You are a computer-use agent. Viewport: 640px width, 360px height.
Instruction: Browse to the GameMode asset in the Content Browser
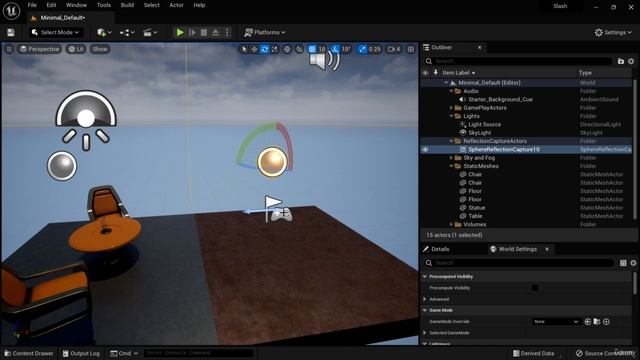point(597,322)
